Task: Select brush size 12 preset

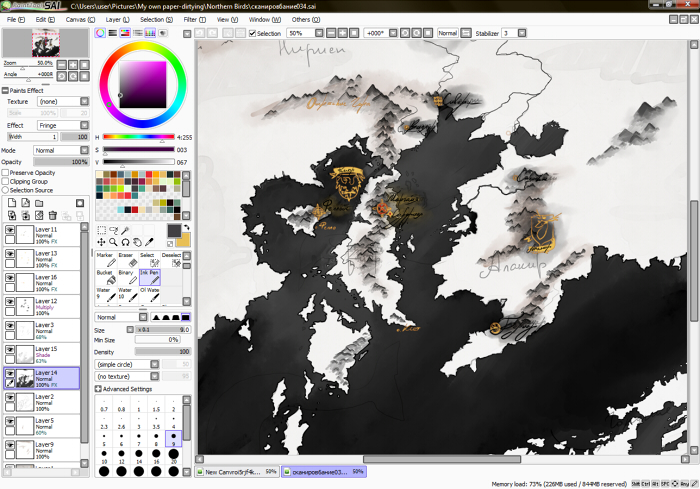Action: (x=121, y=456)
